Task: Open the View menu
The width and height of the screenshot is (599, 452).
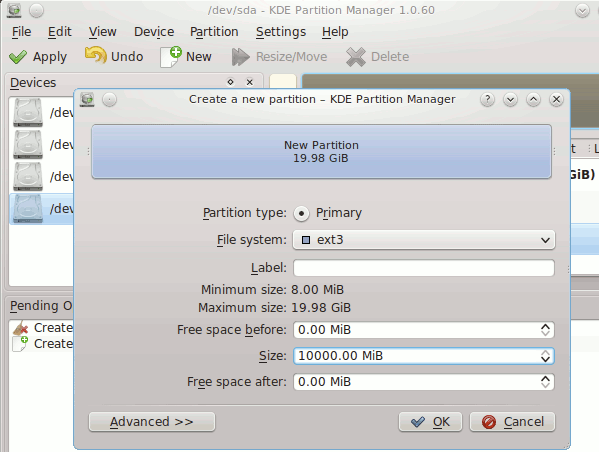Action: (x=102, y=32)
